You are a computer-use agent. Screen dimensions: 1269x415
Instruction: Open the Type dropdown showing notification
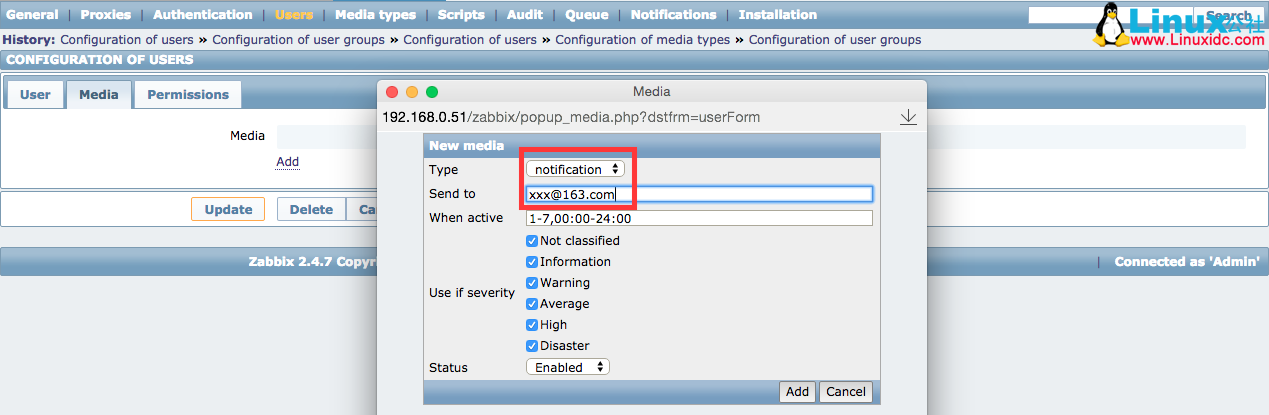575,170
